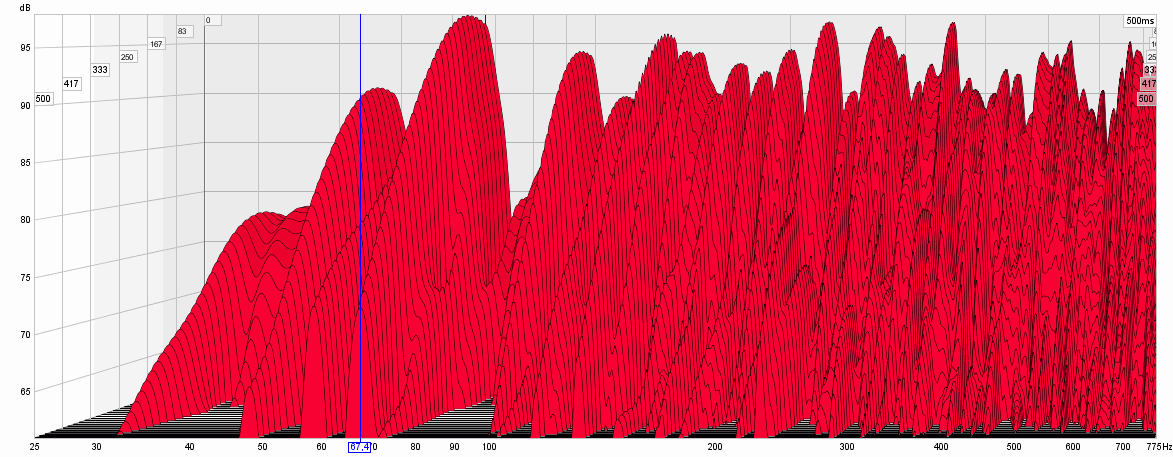
Task: Click the pink 417 time label at right edge
Action: click(1148, 84)
